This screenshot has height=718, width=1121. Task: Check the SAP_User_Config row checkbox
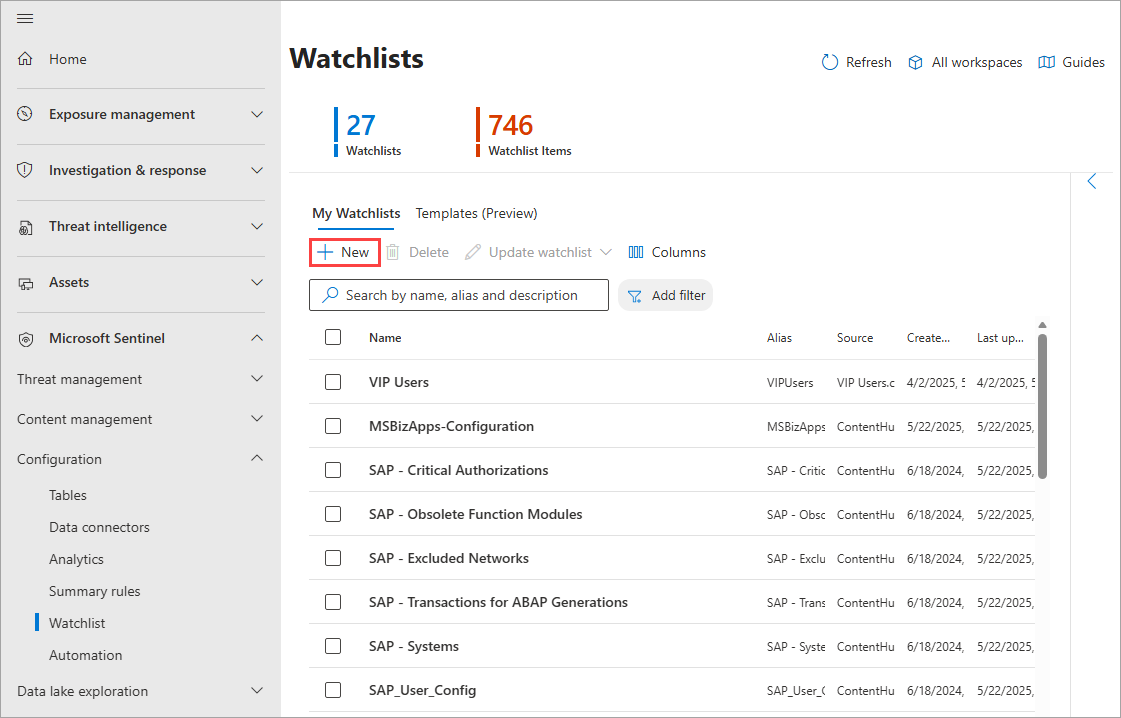point(333,690)
